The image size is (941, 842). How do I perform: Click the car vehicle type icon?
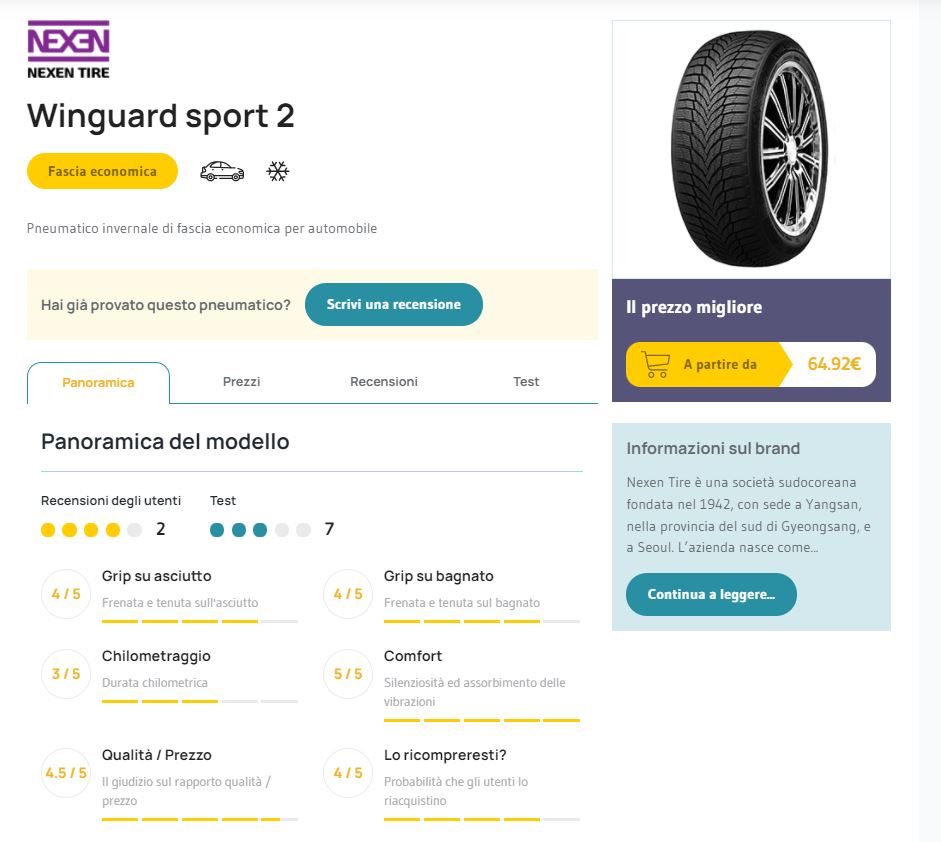[222, 172]
